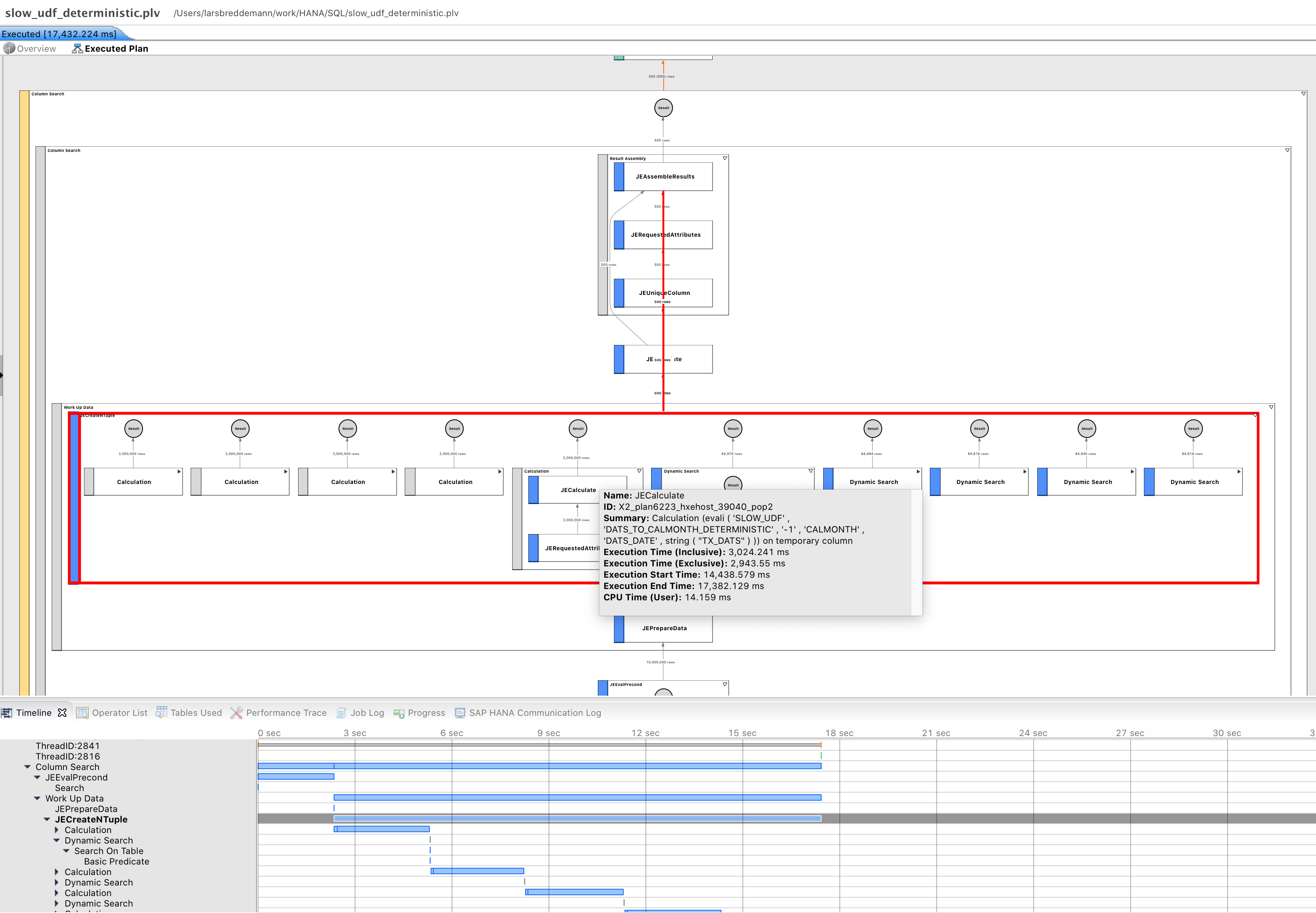Switch to the Executed Plan tab
The image size is (1316, 913).
pos(110,48)
